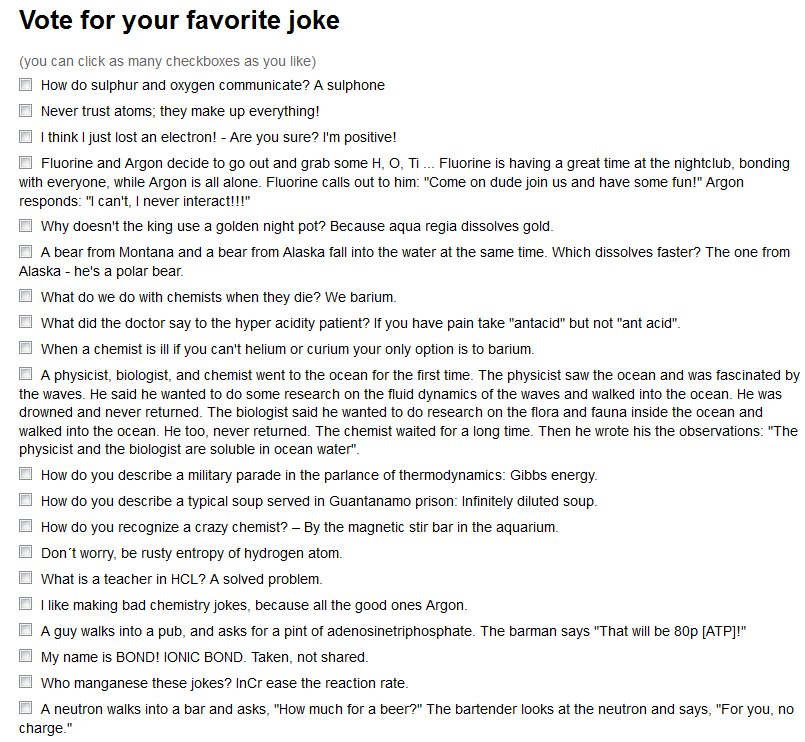Select the magnetic stir bar joke checkbox

point(26,526)
